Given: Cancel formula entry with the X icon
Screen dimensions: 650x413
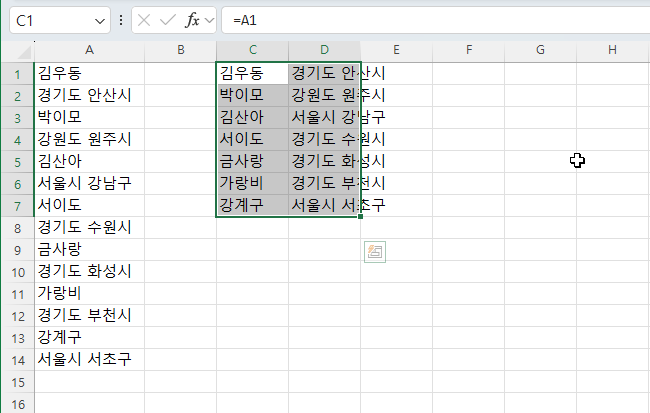Looking at the screenshot, I should coord(144,20).
